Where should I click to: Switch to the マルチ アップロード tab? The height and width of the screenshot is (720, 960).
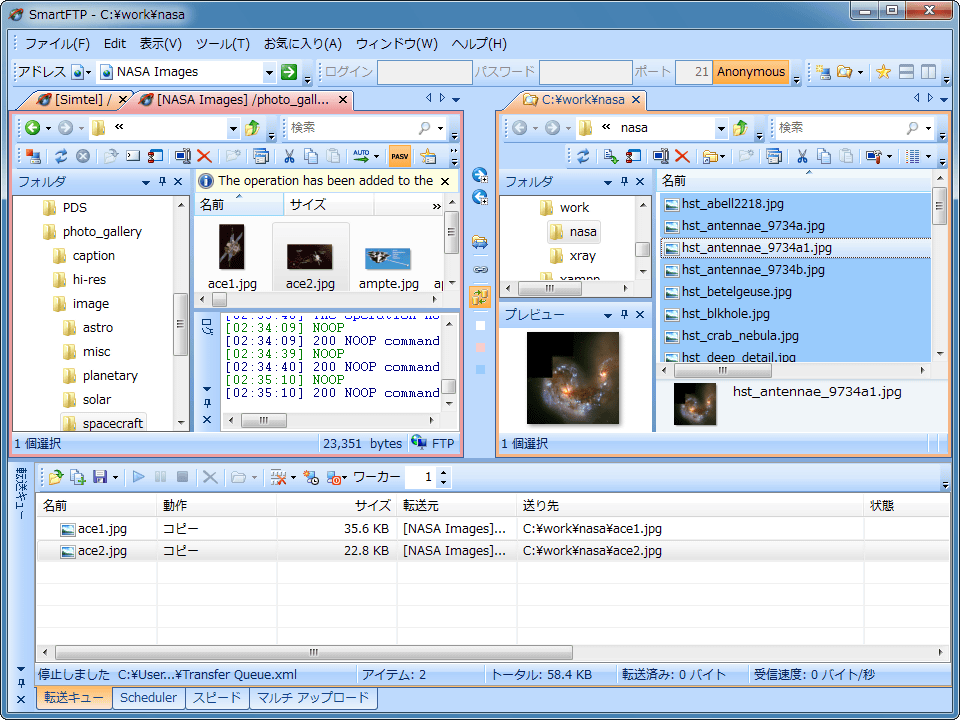[x=313, y=697]
